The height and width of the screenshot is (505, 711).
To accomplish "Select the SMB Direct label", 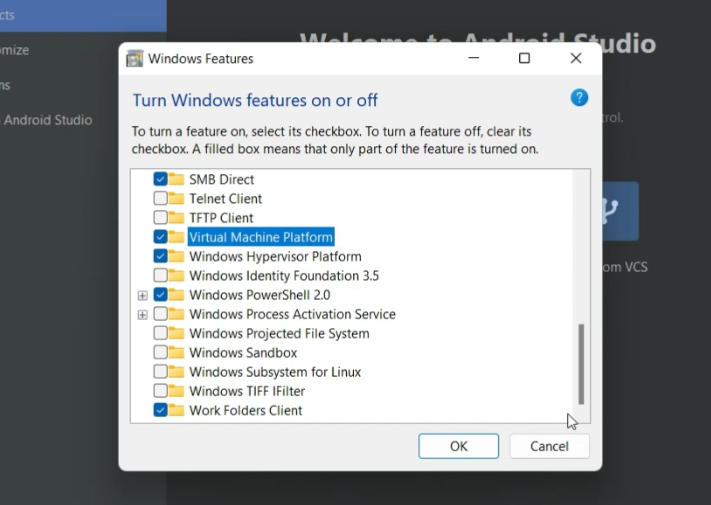I will [x=221, y=180].
